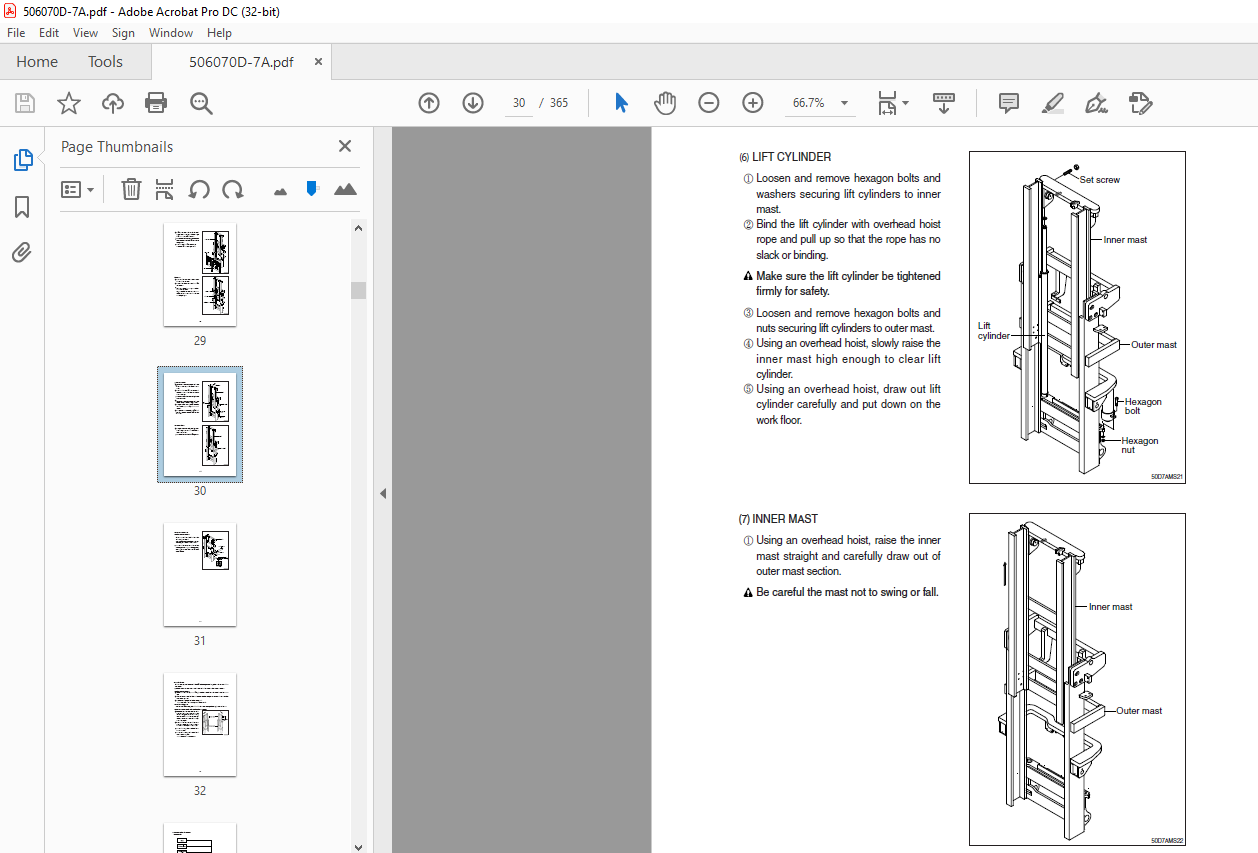Switch to the Tools tab
Image resolution: width=1258 pixels, height=853 pixels.
click(105, 62)
